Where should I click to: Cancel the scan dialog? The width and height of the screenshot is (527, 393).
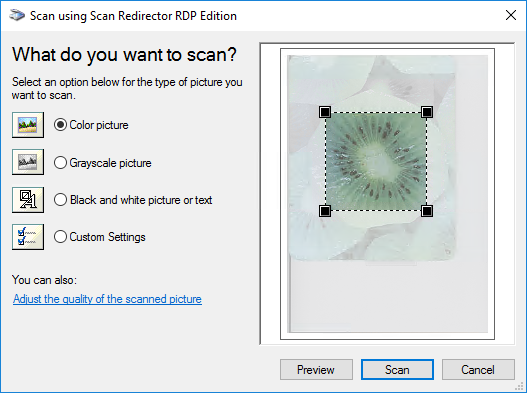(478, 370)
